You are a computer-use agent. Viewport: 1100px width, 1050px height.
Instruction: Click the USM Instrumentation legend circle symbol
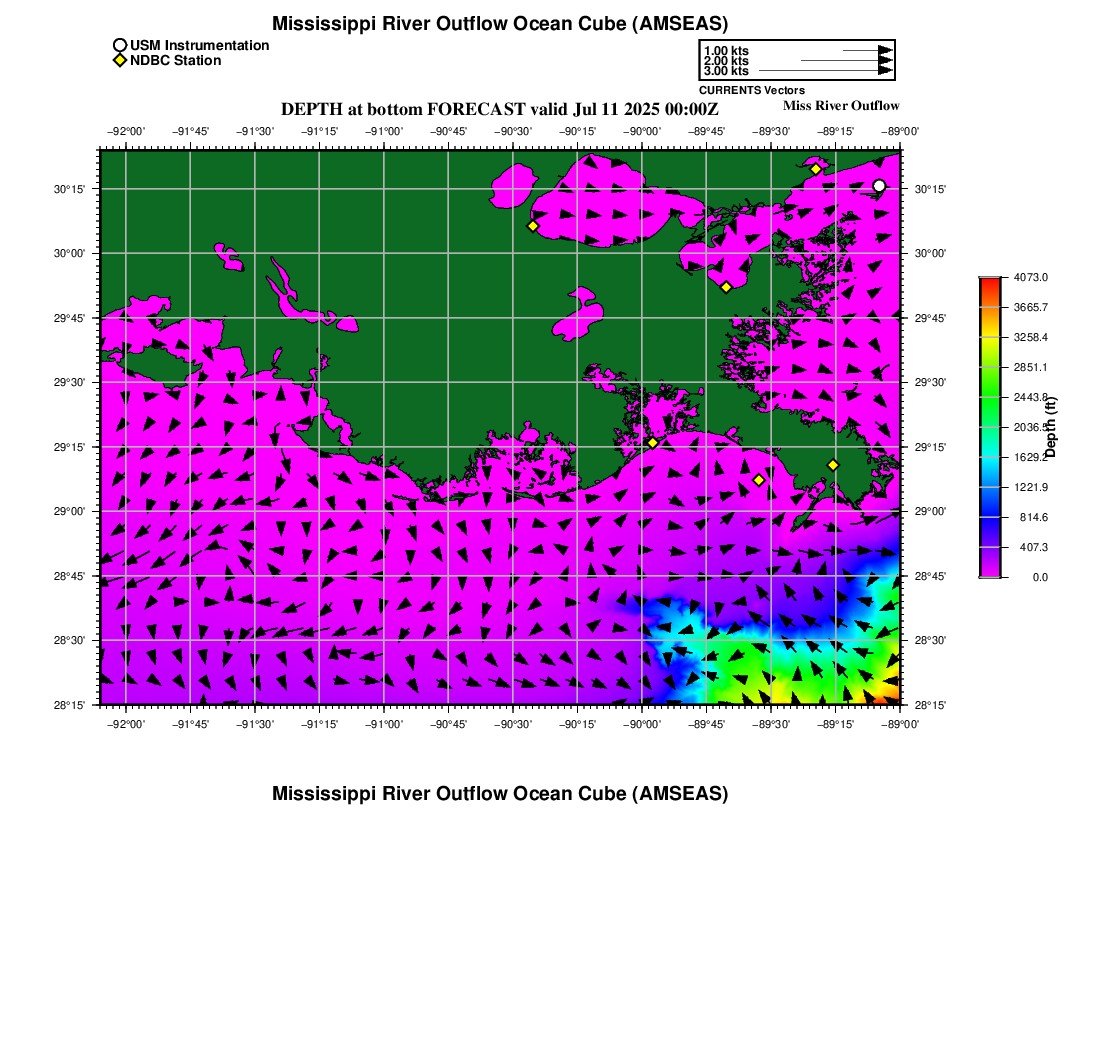(x=120, y=45)
